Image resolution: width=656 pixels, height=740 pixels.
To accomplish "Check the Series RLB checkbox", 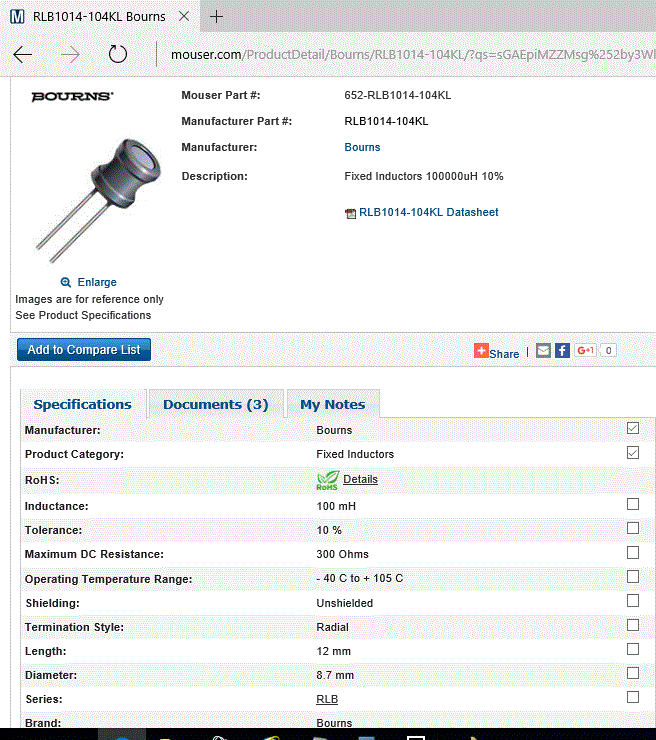I will (633, 697).
